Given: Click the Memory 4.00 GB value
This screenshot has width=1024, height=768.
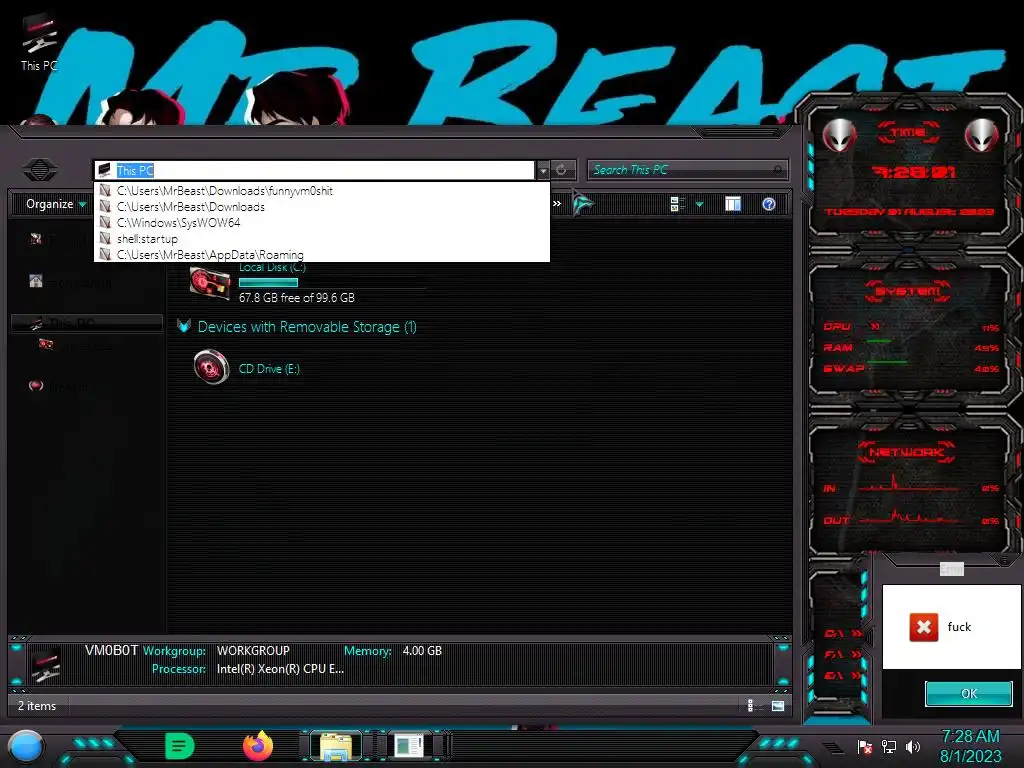Looking at the screenshot, I should 422,651.
